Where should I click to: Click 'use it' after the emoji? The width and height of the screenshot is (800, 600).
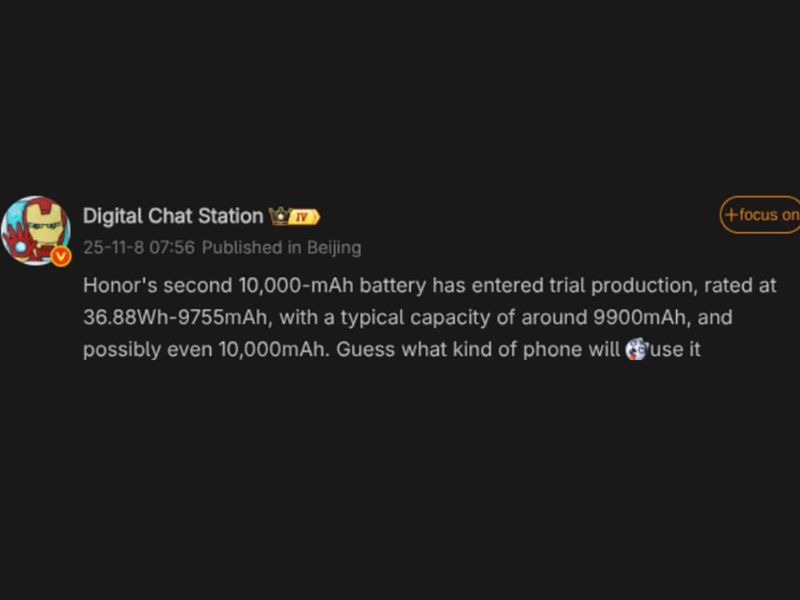[x=676, y=351]
